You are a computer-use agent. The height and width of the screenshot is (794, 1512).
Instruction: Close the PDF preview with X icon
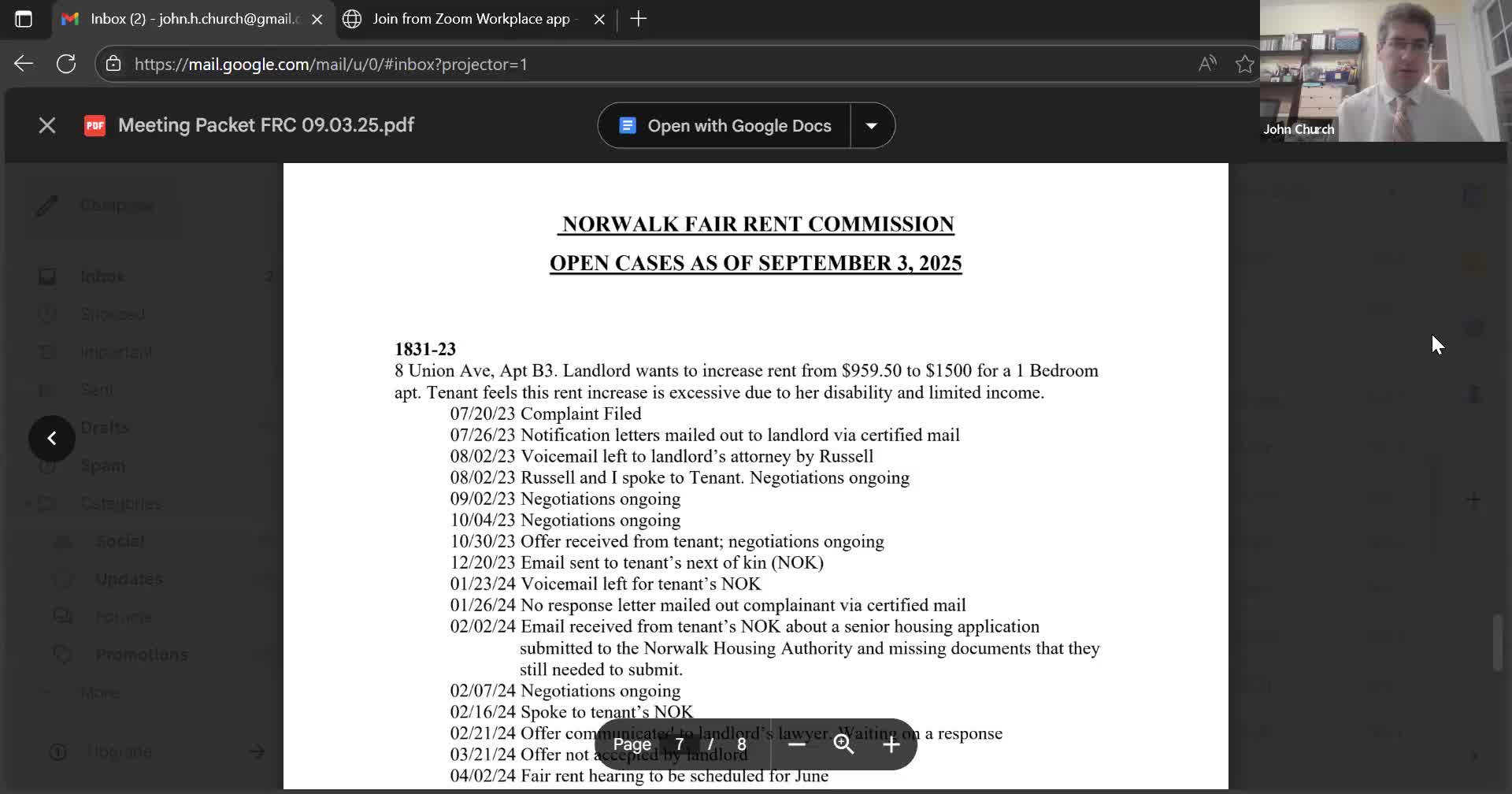tap(47, 125)
